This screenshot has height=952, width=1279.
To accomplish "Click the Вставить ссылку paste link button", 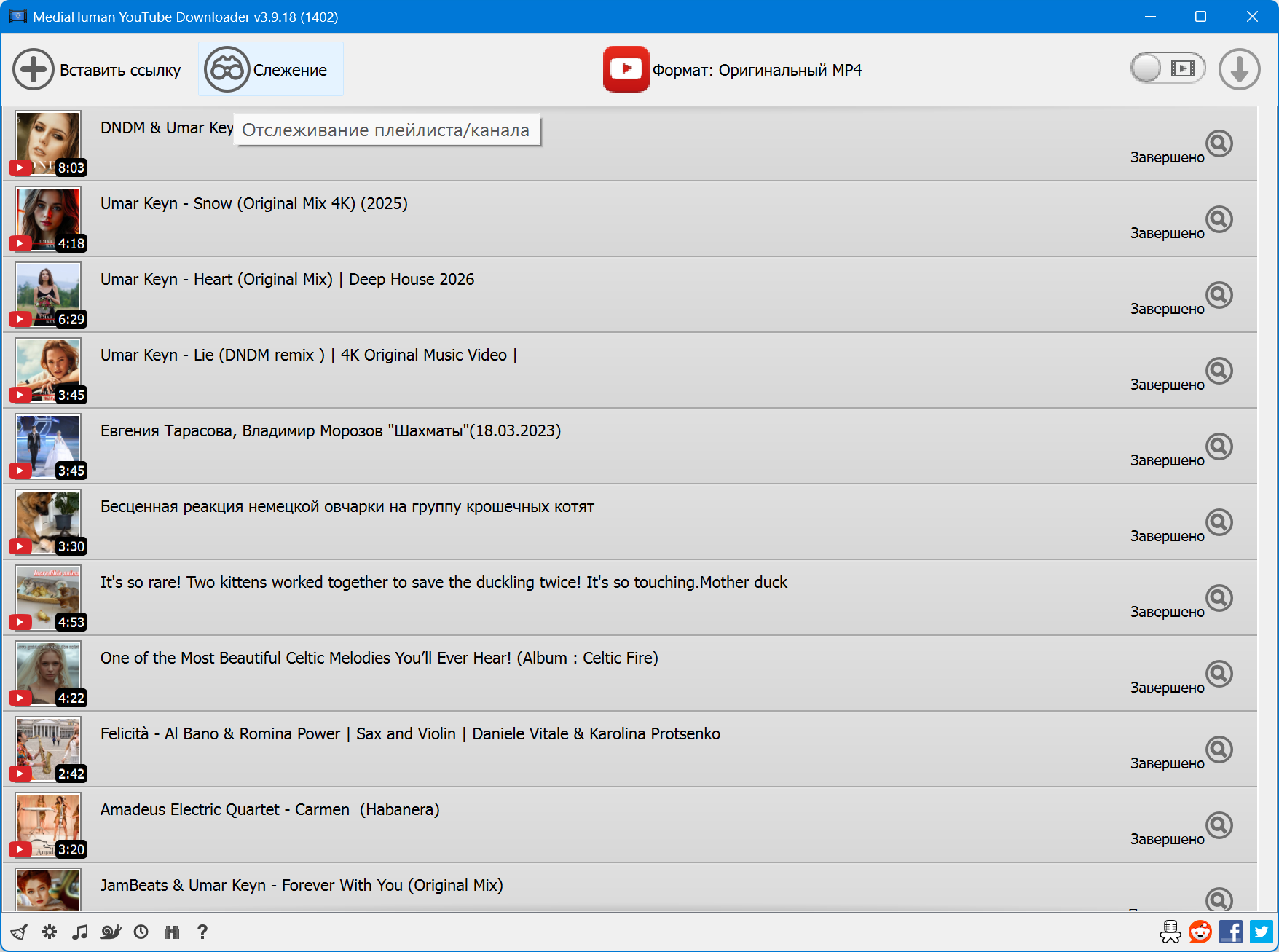I will (x=97, y=70).
